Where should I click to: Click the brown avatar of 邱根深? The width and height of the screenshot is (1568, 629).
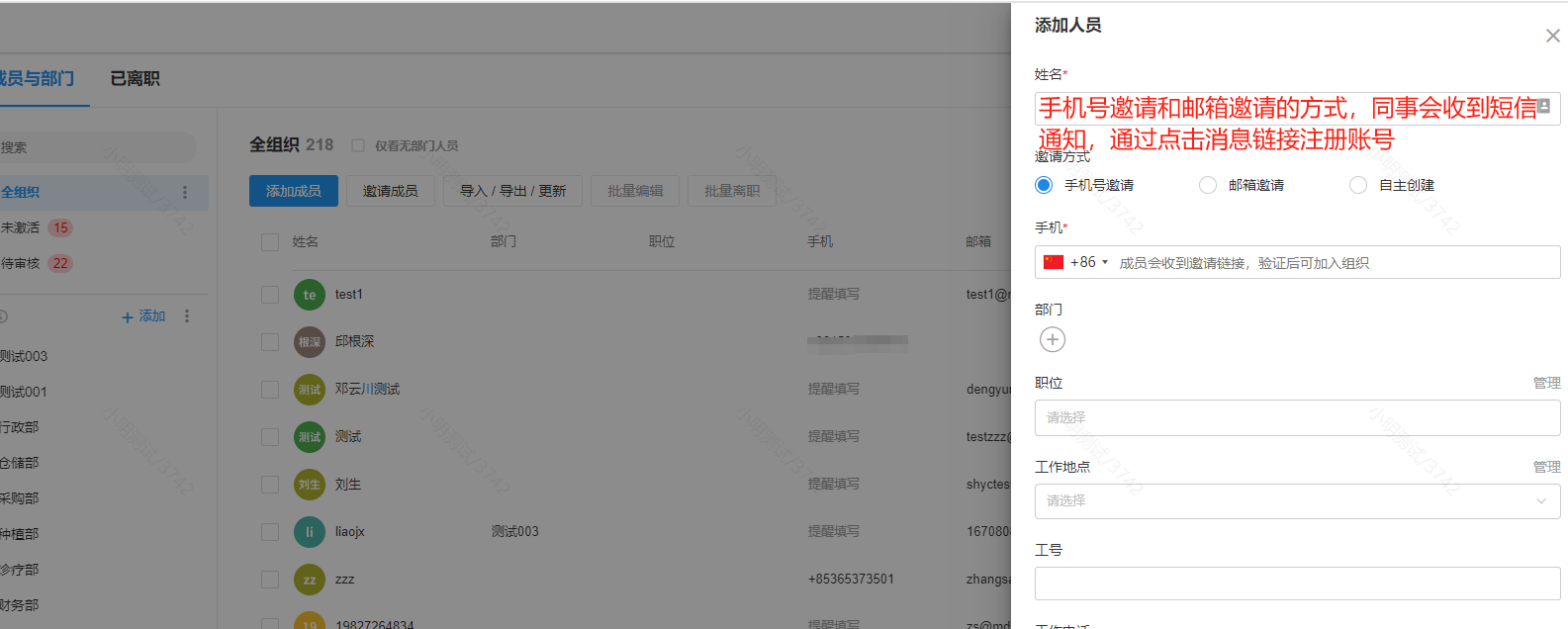pyautogui.click(x=310, y=342)
